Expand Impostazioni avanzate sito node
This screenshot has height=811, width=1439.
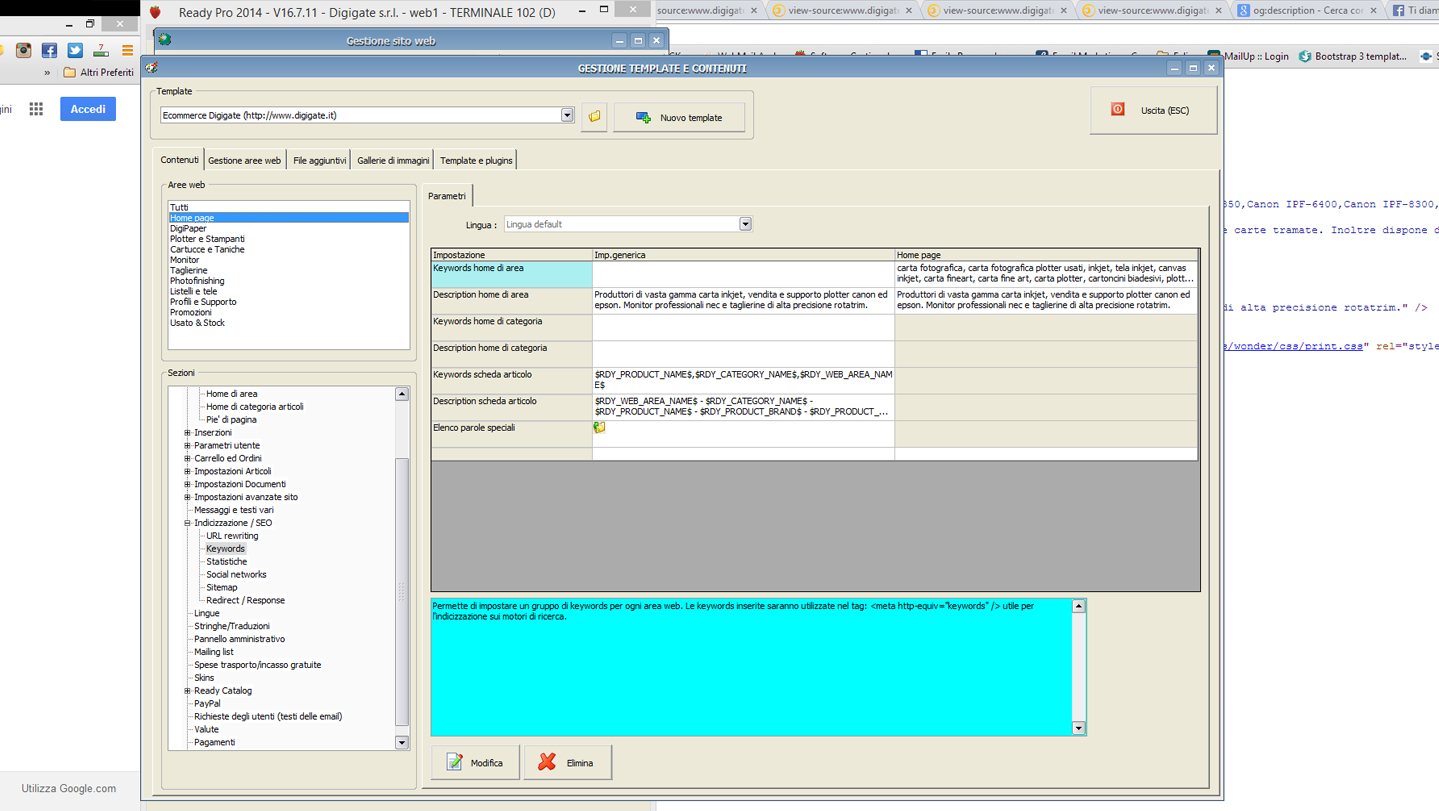click(x=187, y=497)
